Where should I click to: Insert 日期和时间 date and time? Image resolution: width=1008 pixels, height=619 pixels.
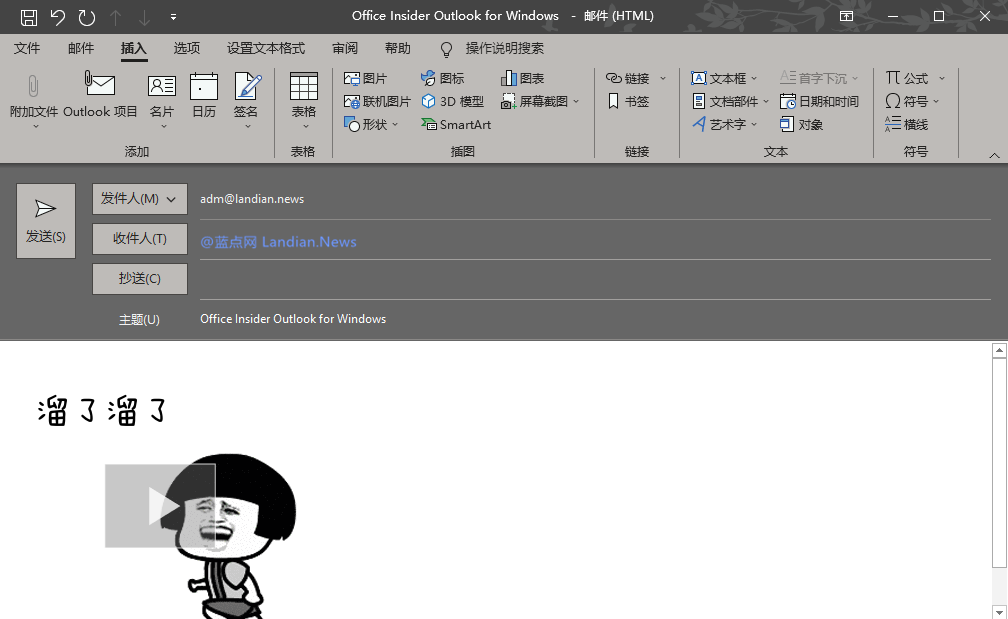(819, 101)
